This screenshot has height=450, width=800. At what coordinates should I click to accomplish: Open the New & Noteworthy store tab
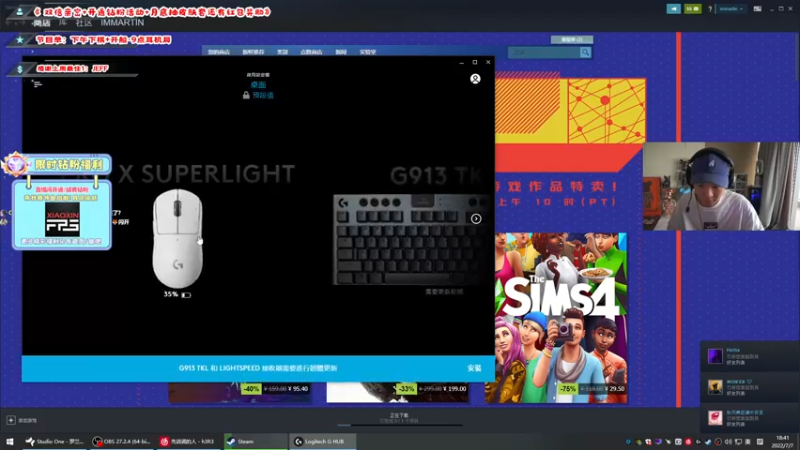point(253,52)
